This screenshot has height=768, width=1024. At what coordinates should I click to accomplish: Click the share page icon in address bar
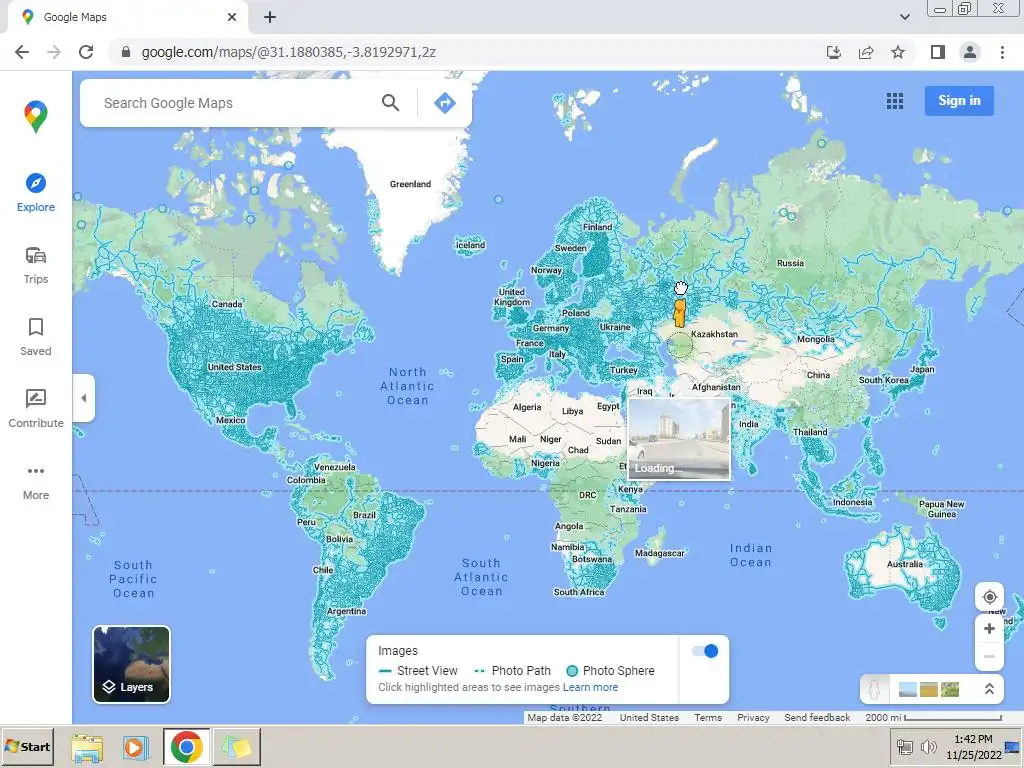pos(866,52)
